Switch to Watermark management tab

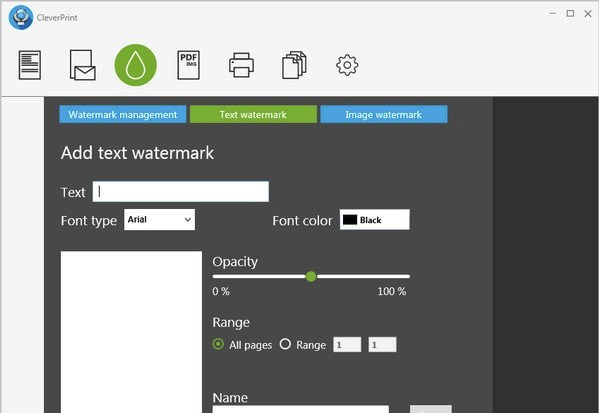pos(123,114)
